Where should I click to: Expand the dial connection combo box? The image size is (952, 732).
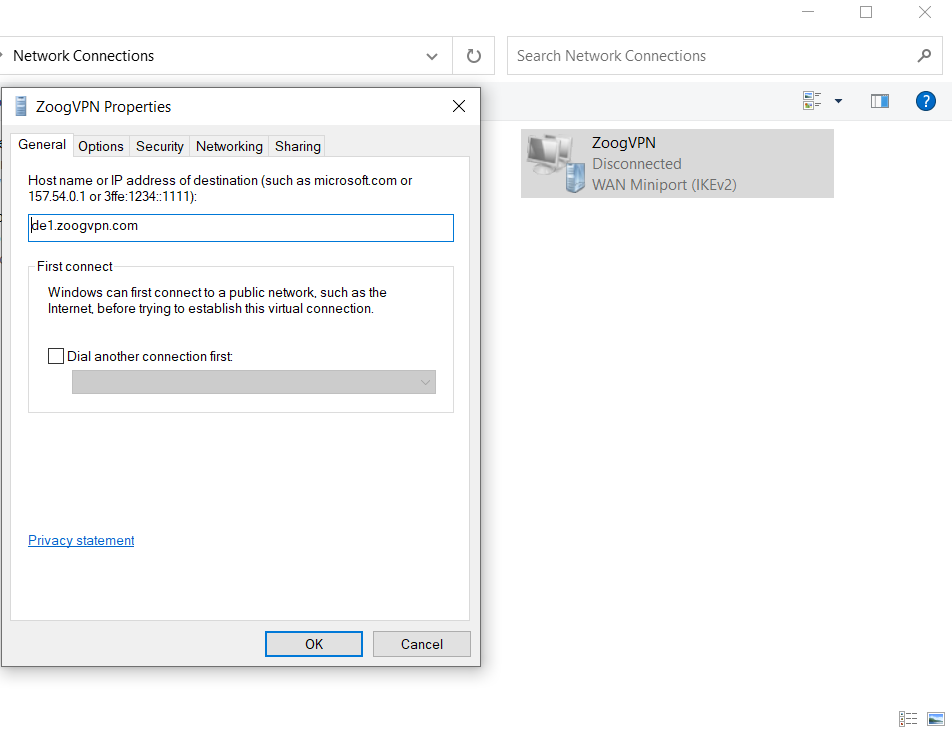tap(426, 382)
